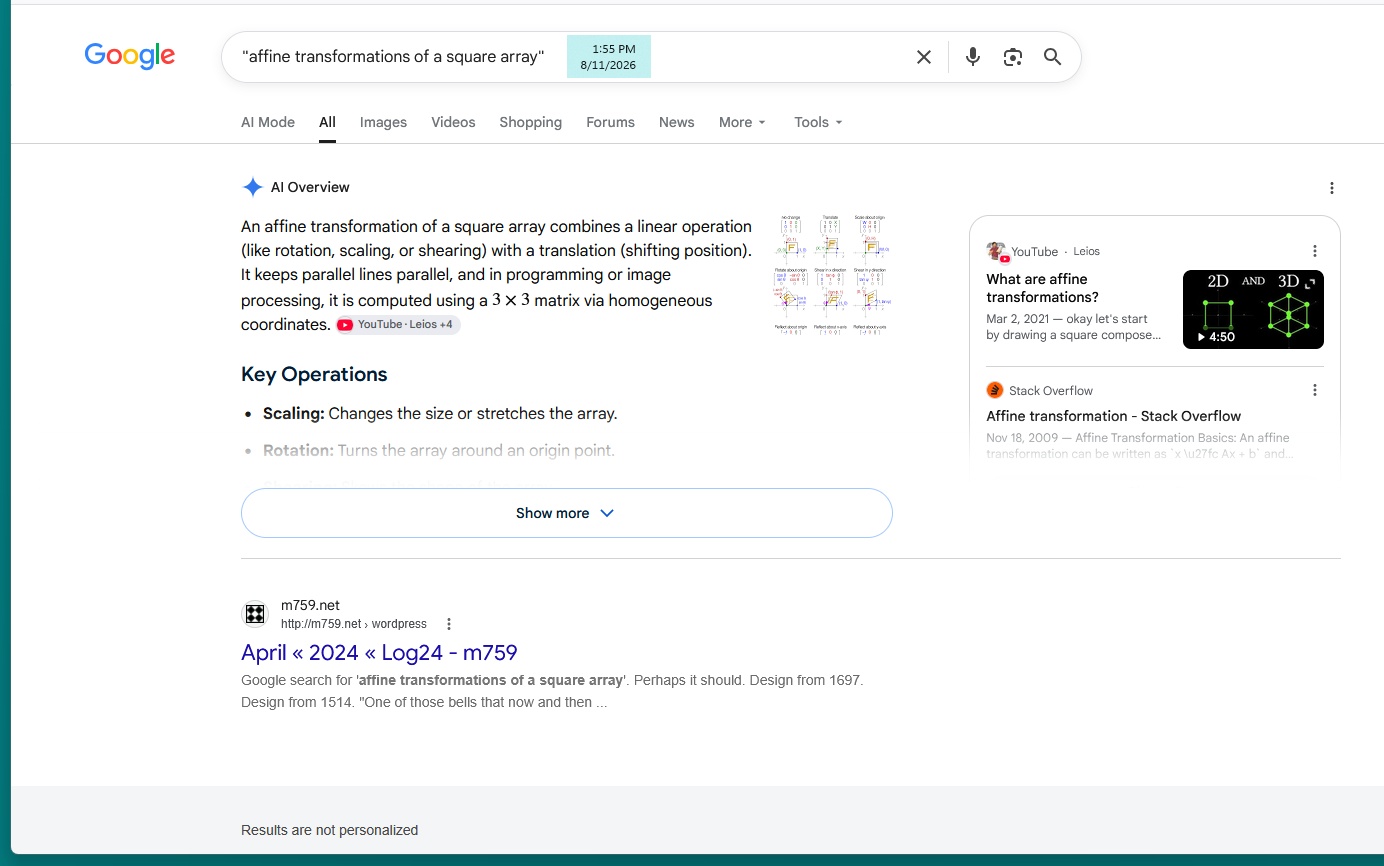Screen dimensions: 1384x866
Task: Open "Affine transformation - Stack Overflow" link
Action: tap(1113, 416)
